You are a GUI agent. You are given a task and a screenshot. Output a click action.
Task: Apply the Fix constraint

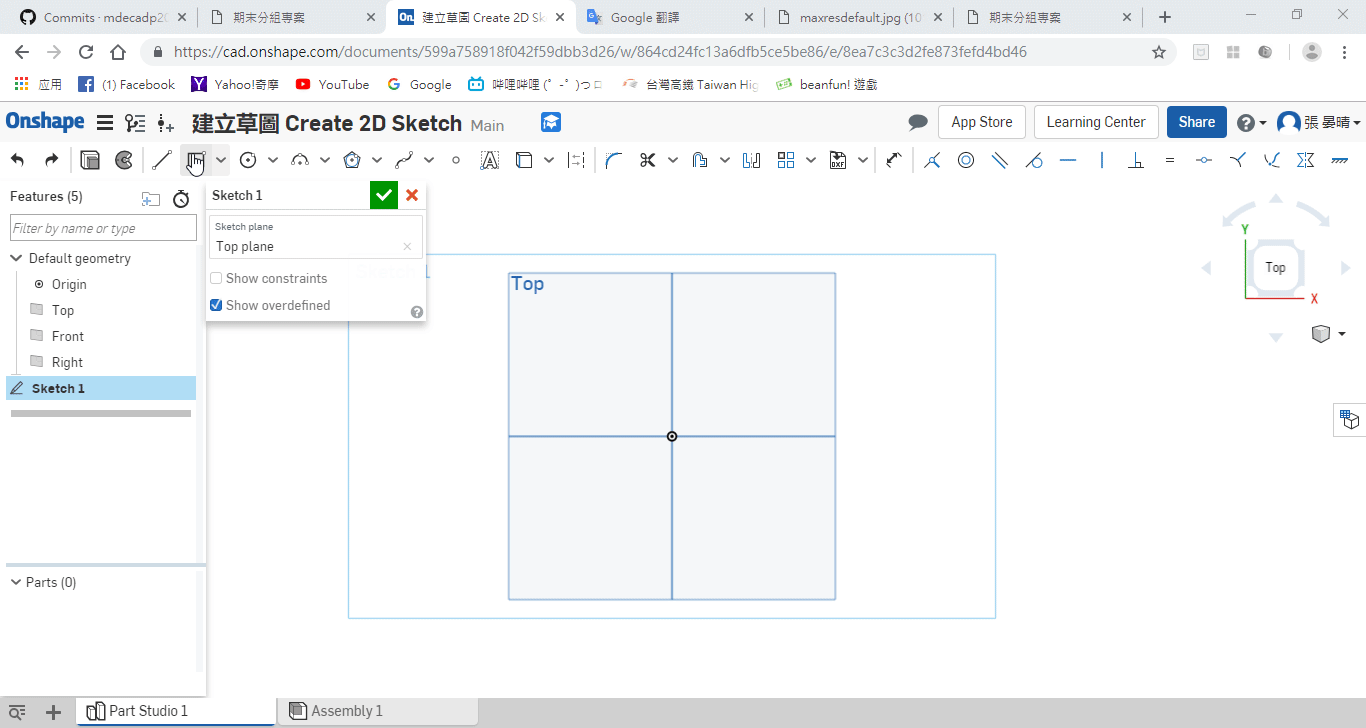(x=1339, y=160)
